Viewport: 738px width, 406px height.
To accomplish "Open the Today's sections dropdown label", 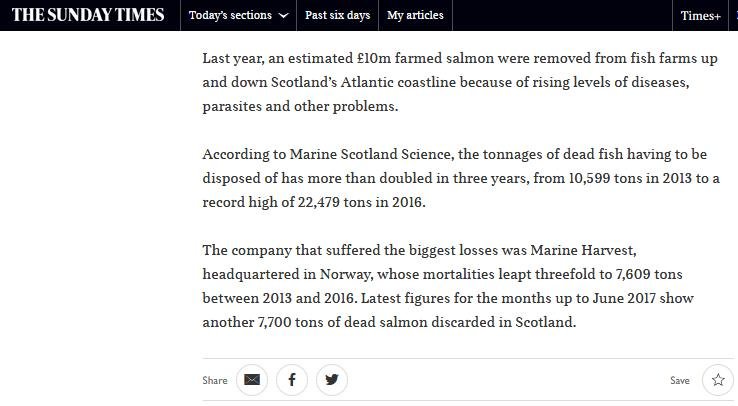I will [230, 16].
